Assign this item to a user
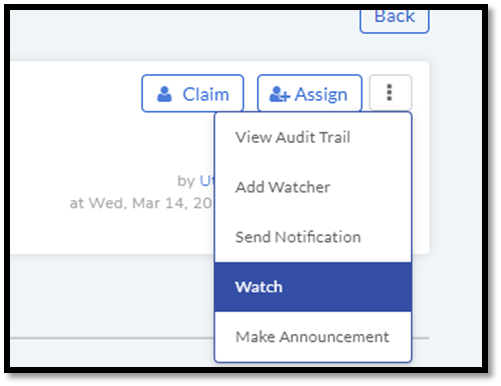 [x=310, y=93]
